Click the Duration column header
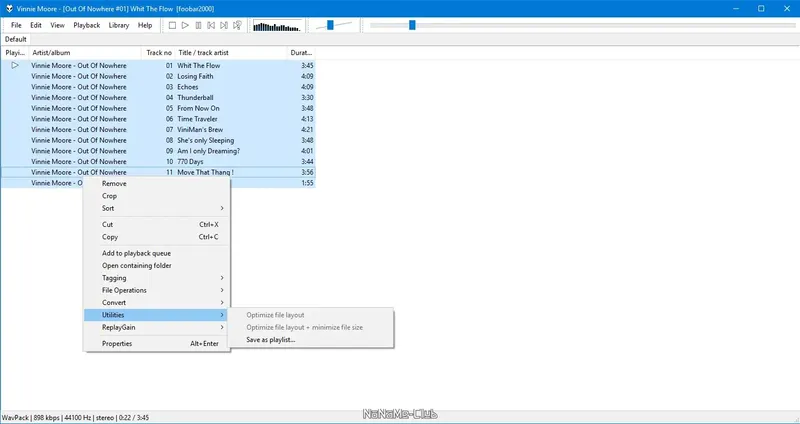Viewport: 800px width, 424px height. (301, 53)
